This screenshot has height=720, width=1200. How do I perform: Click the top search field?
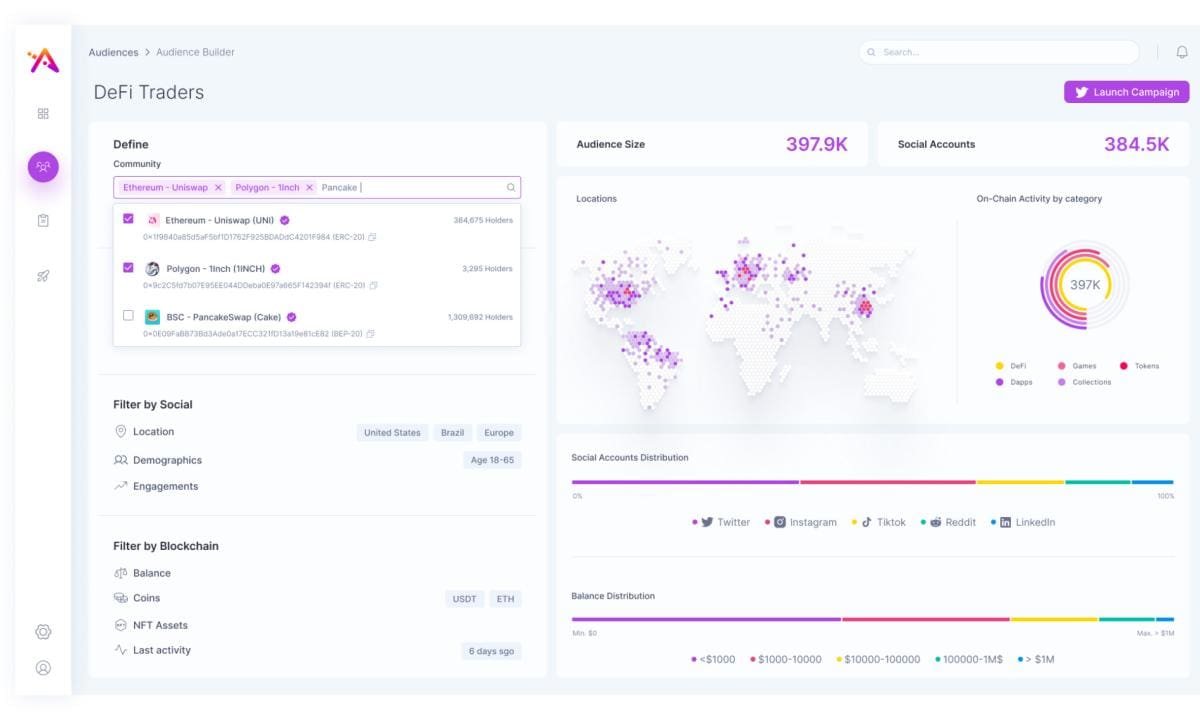tap(998, 52)
